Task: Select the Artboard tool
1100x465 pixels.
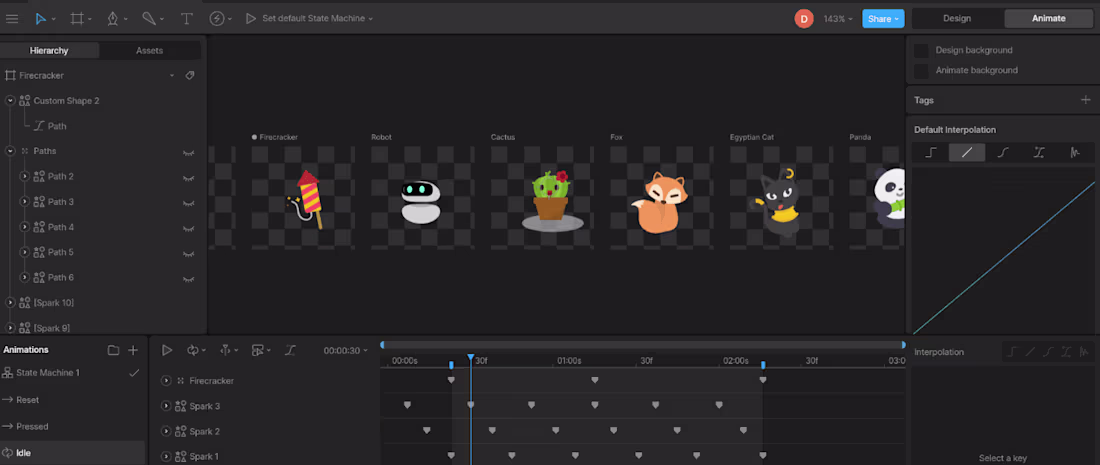Action: [77, 19]
